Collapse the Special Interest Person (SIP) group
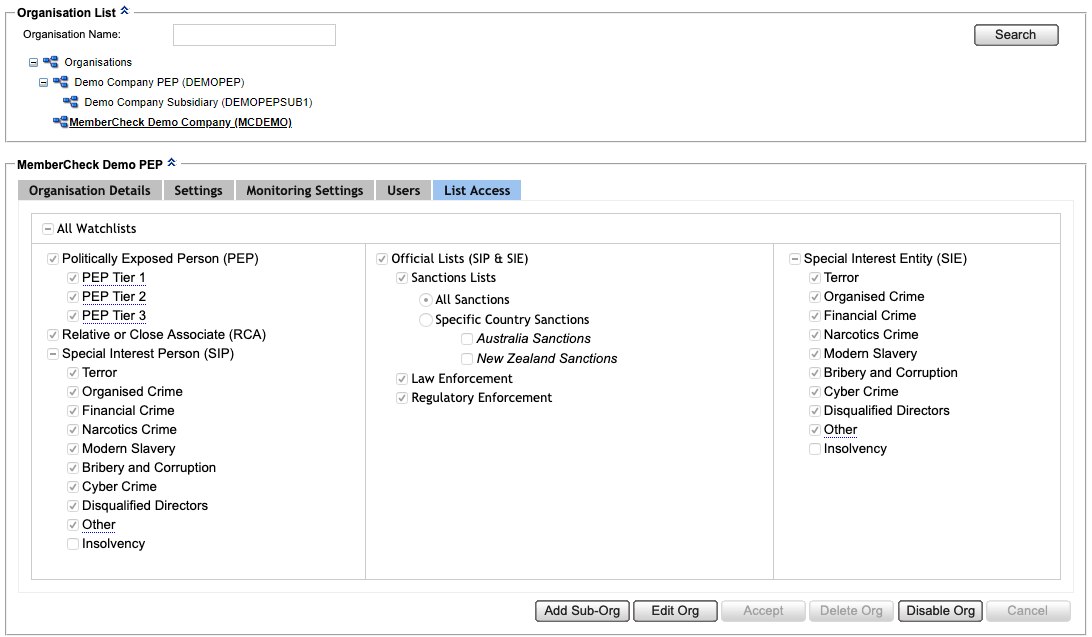Image resolution: width=1092 pixels, height=637 pixels. [x=52, y=354]
